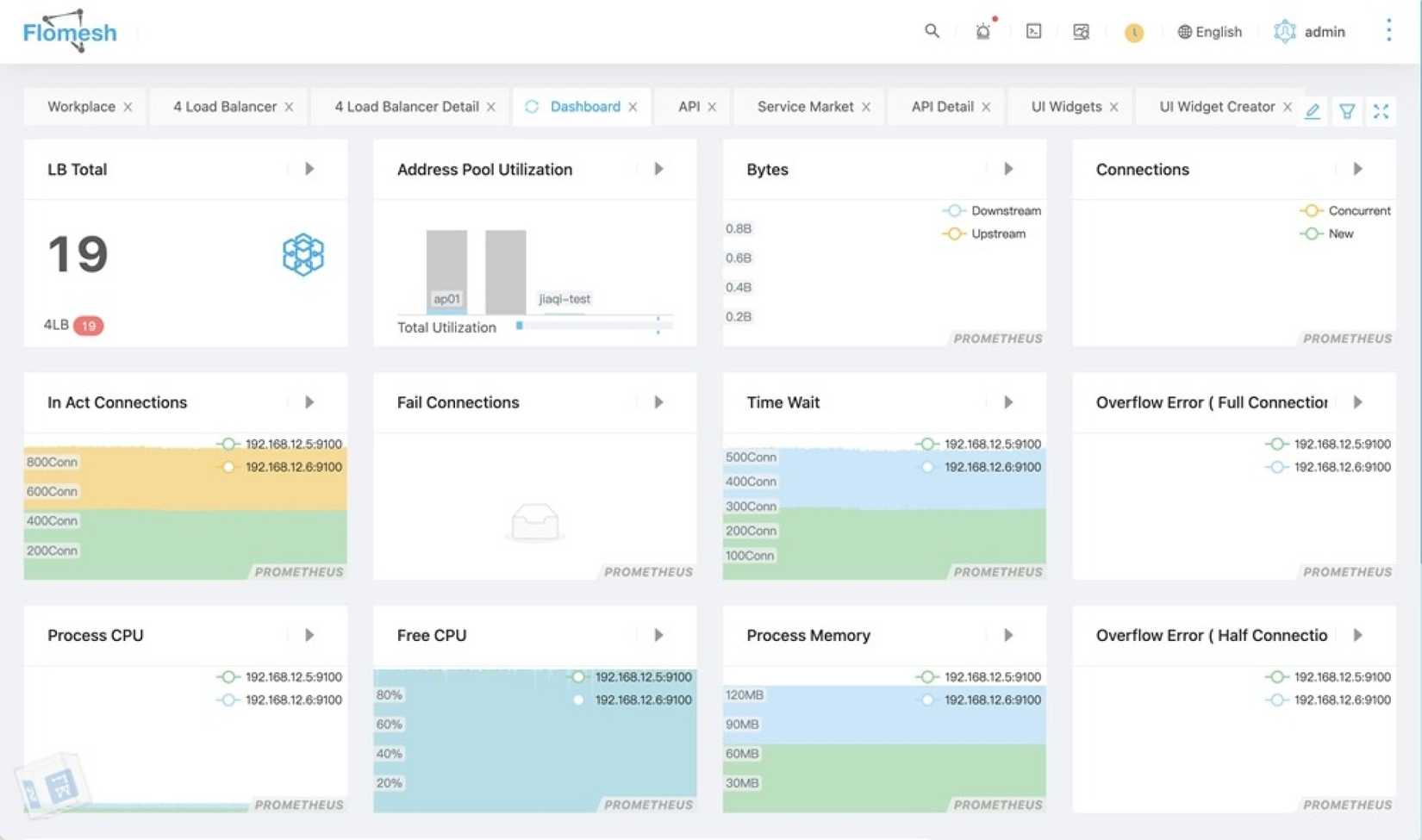
Task: Expand the LB Total widget arrow
Action: [309, 169]
